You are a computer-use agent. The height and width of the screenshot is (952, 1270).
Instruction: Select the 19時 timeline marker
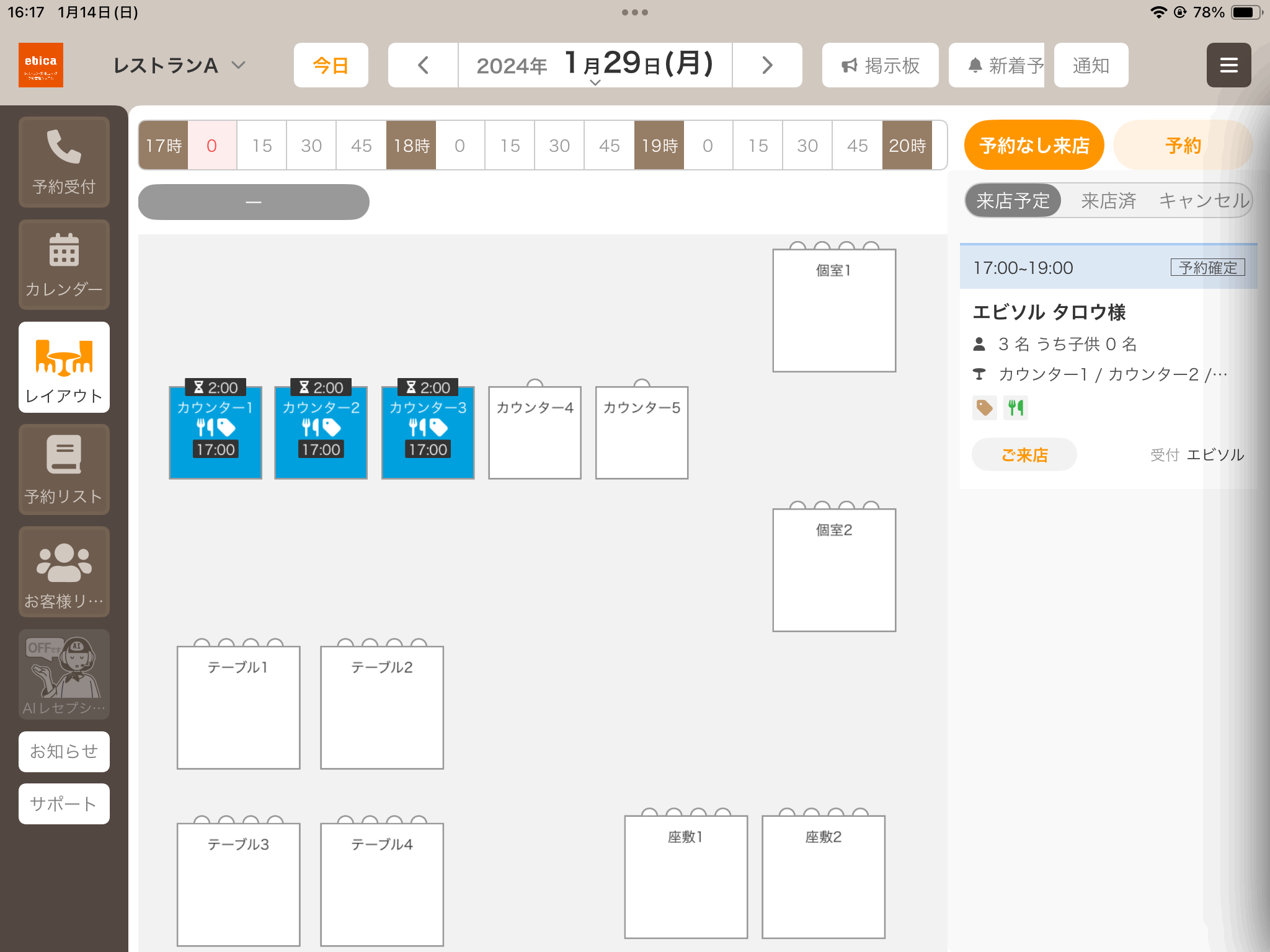pos(659,145)
